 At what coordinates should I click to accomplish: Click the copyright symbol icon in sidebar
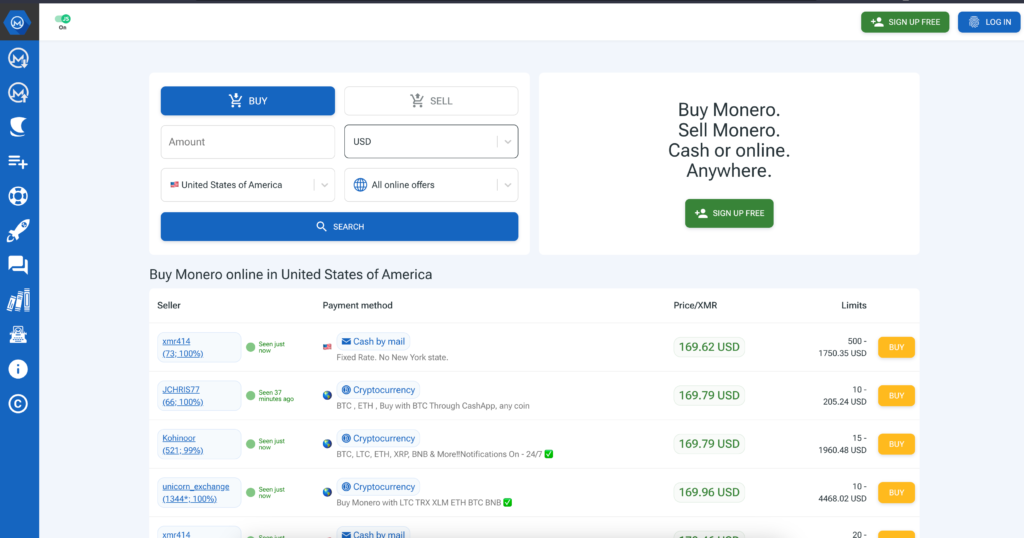pyautogui.click(x=18, y=404)
